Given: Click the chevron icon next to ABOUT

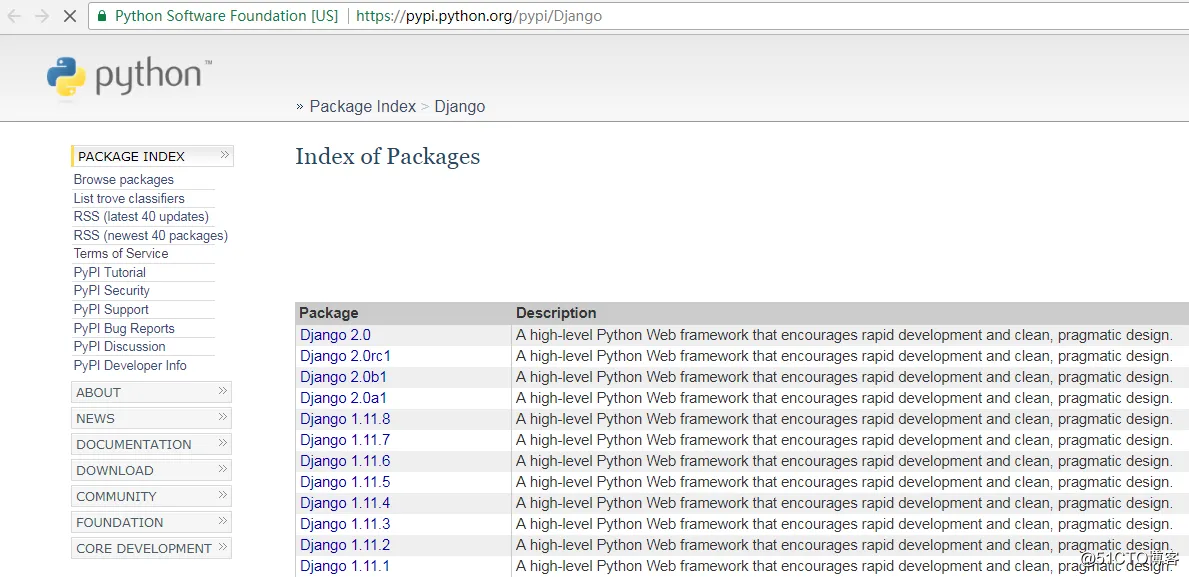Looking at the screenshot, I should 223,391.
